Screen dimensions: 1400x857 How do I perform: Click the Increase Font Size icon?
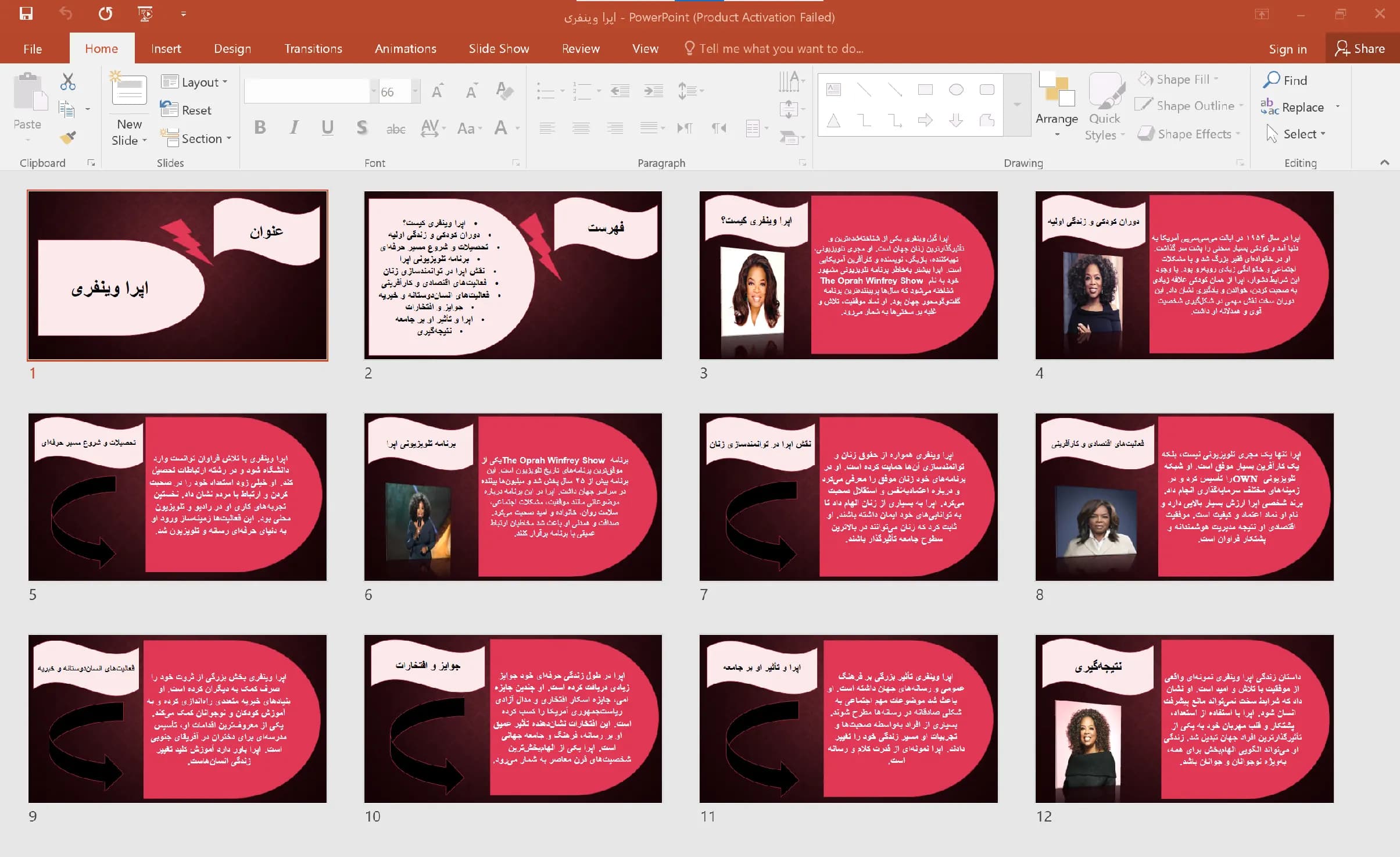(x=438, y=91)
